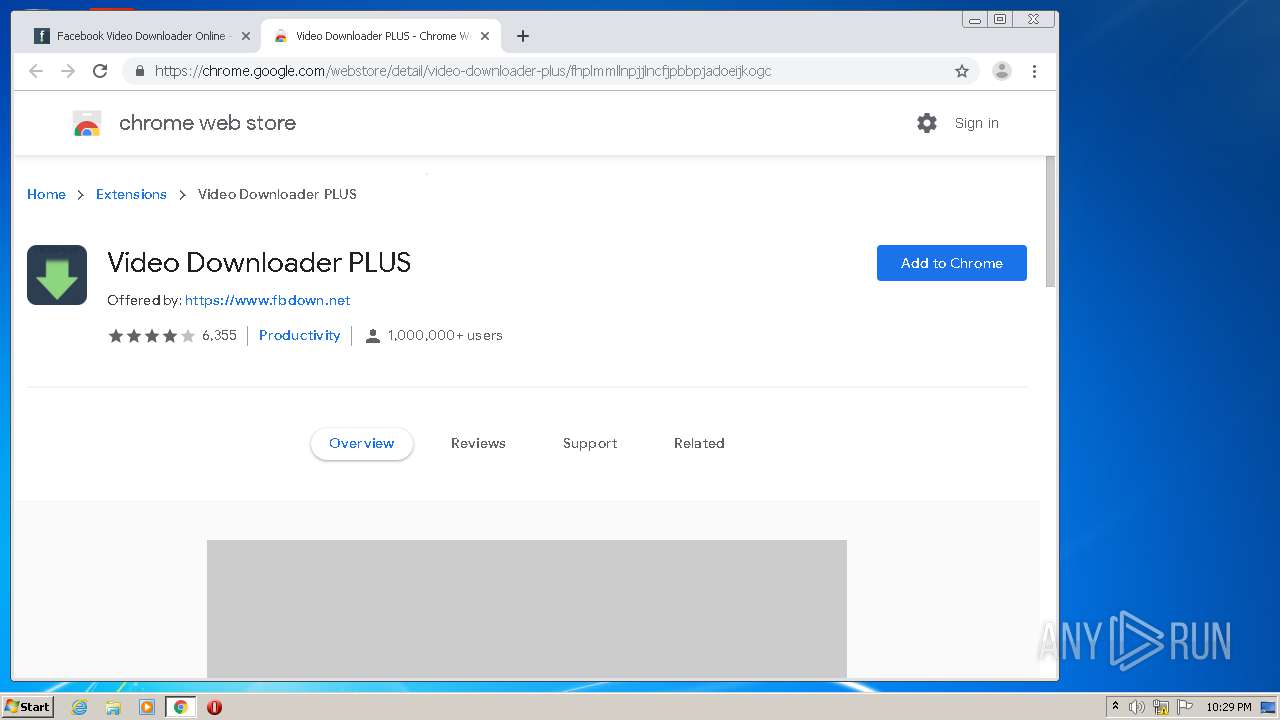Click Sign in

pos(976,123)
